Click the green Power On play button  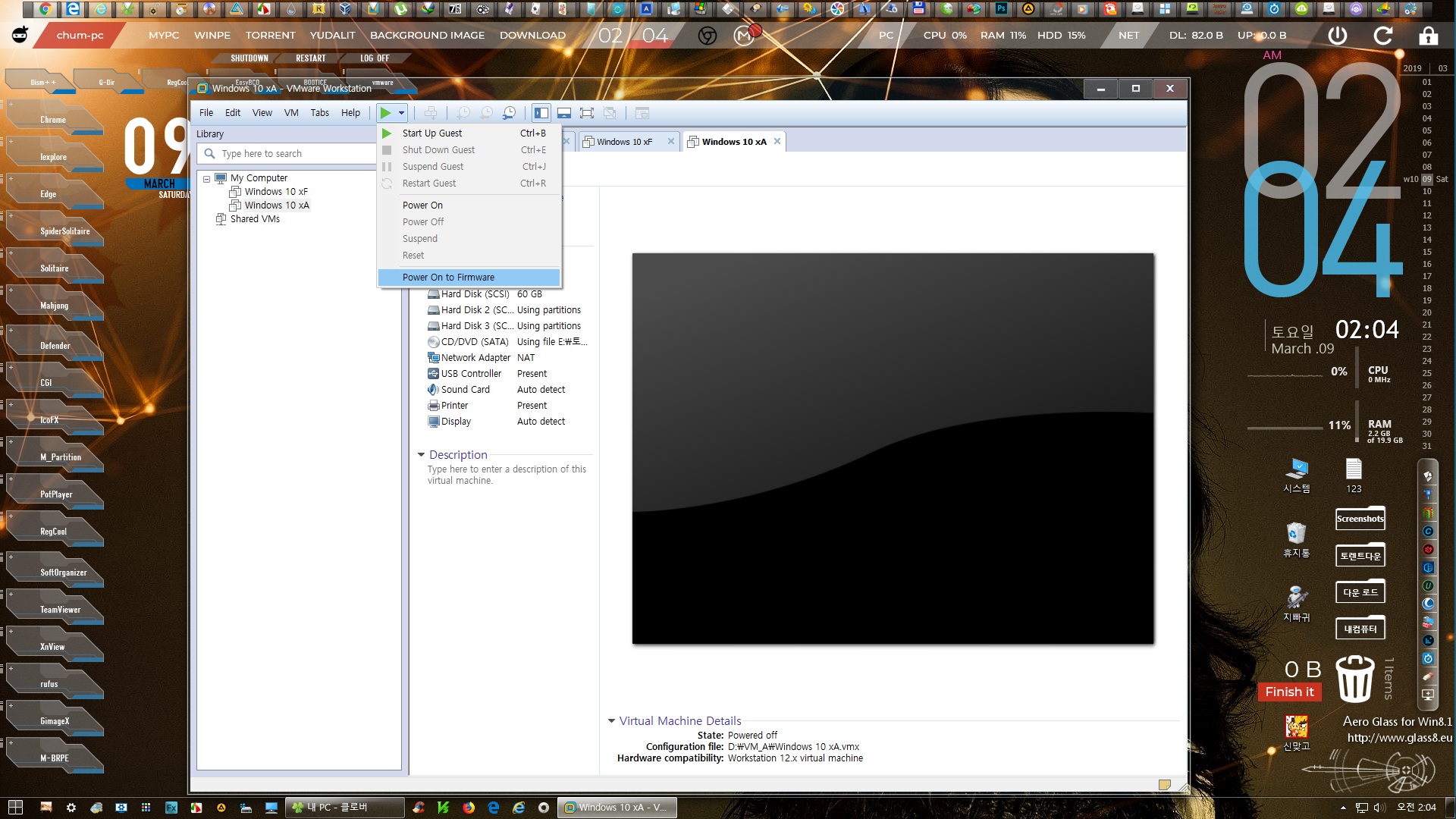pos(385,113)
